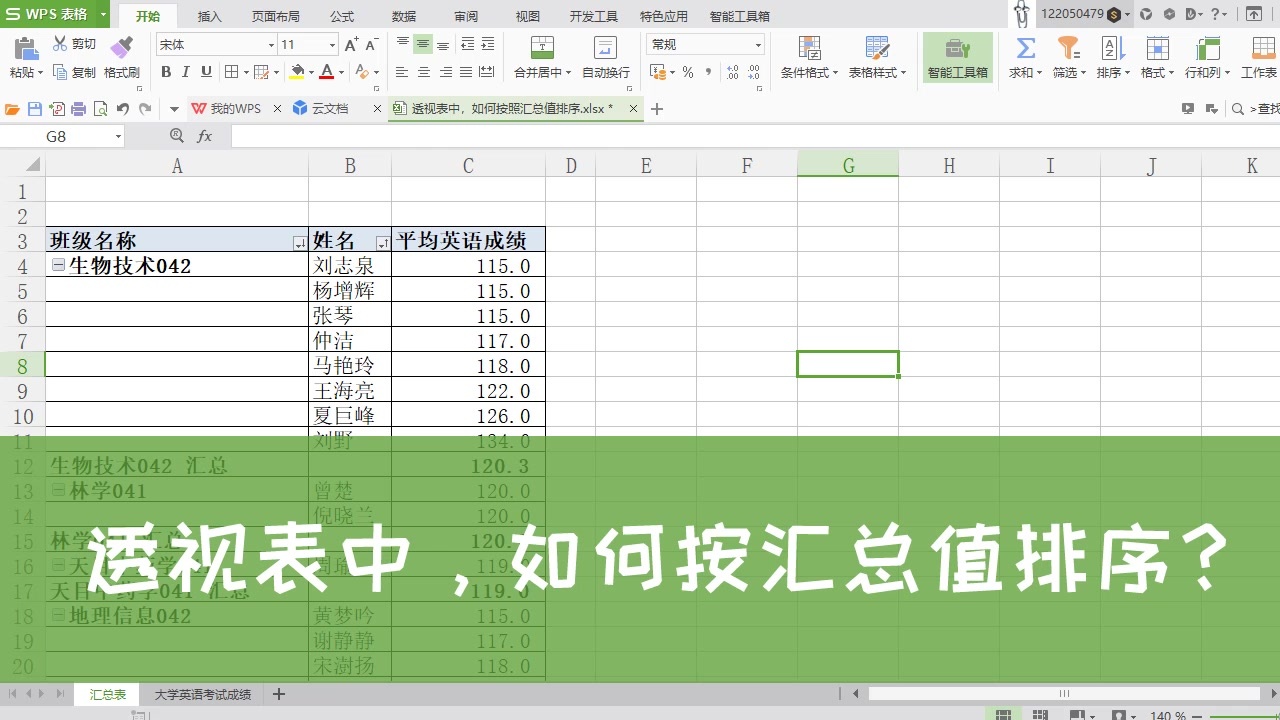Click the Undo arrow icon
This screenshot has height=720, width=1280.
pyautogui.click(x=122, y=109)
